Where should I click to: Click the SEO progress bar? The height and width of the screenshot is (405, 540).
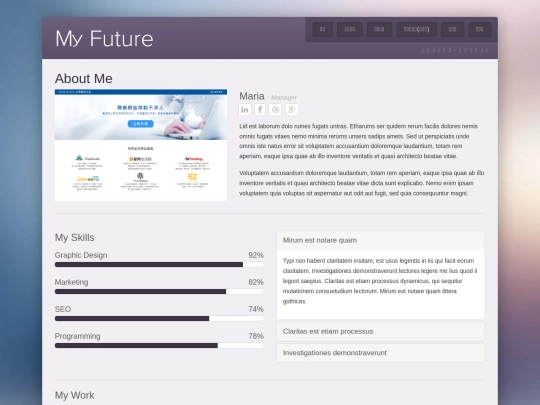coord(159,319)
